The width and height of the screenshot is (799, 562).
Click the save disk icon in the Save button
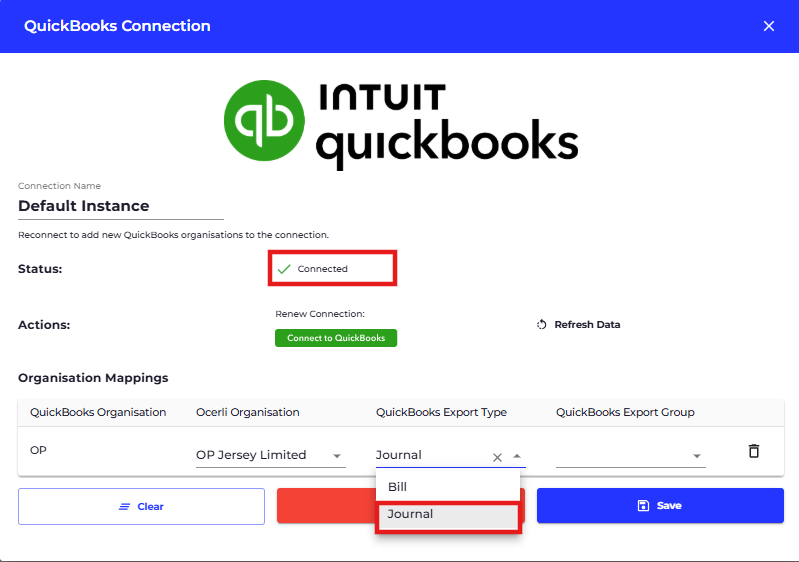[643, 505]
